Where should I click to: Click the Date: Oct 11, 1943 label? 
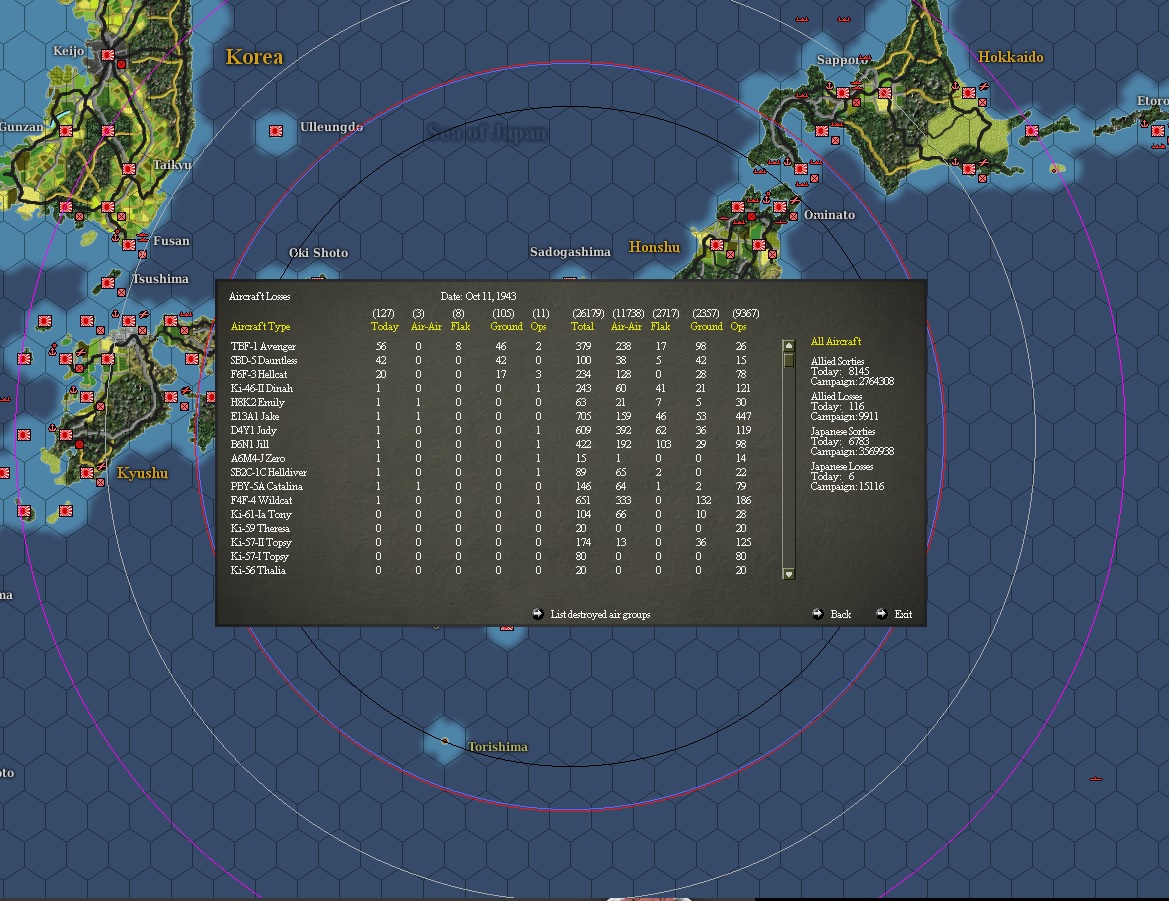tap(478, 297)
